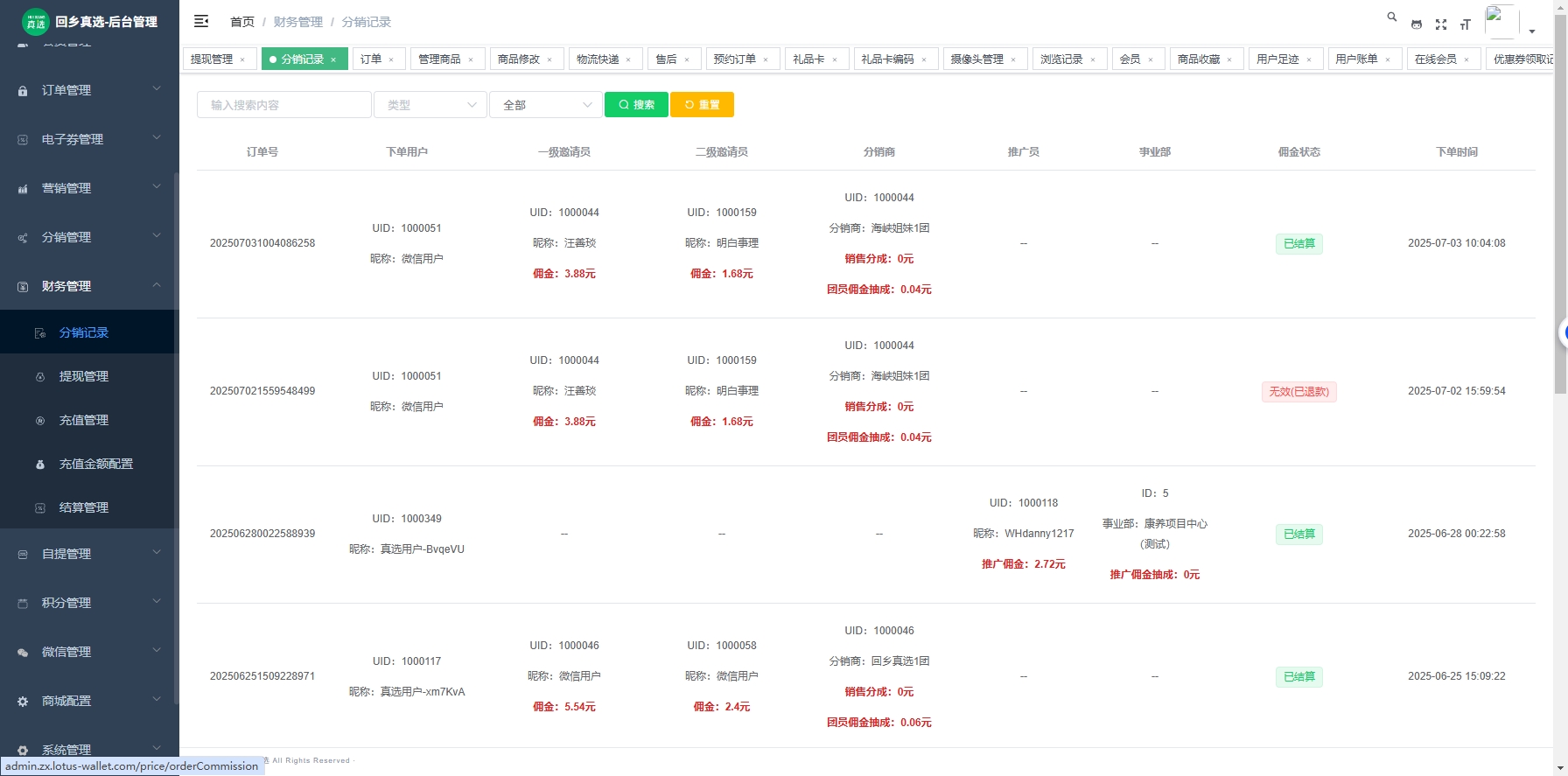Select 提现管理 in the sidebar menu
The image size is (1568, 776).
[84, 376]
